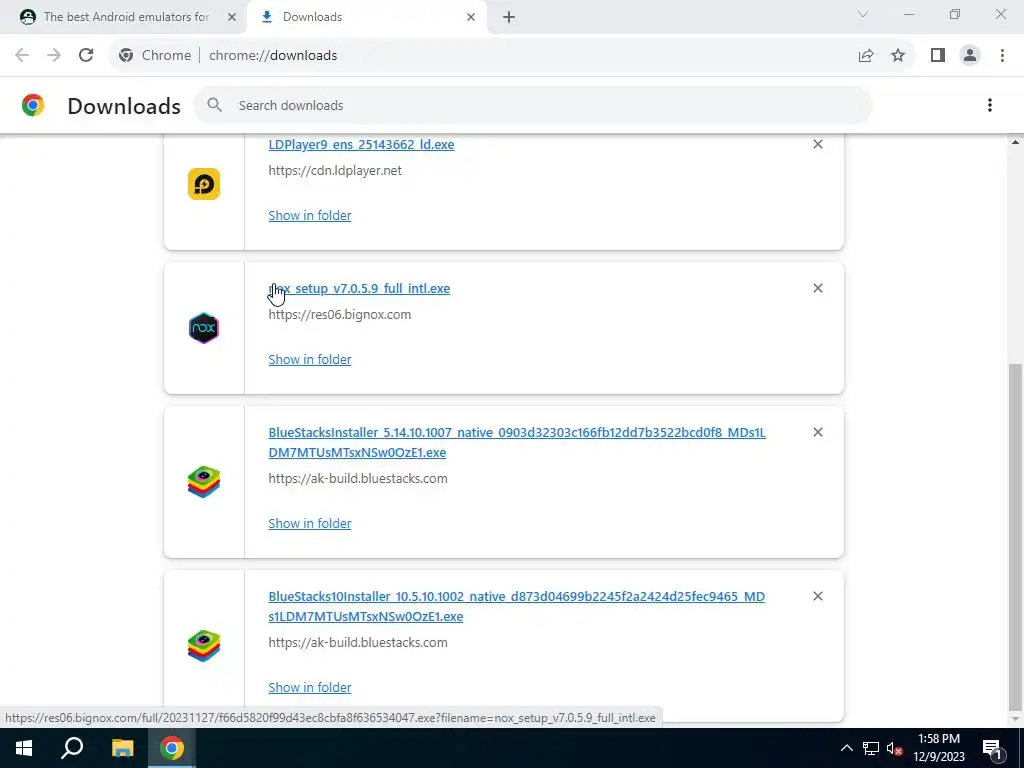The height and width of the screenshot is (768, 1024).
Task: Select the Downloads tab
Action: point(367,17)
